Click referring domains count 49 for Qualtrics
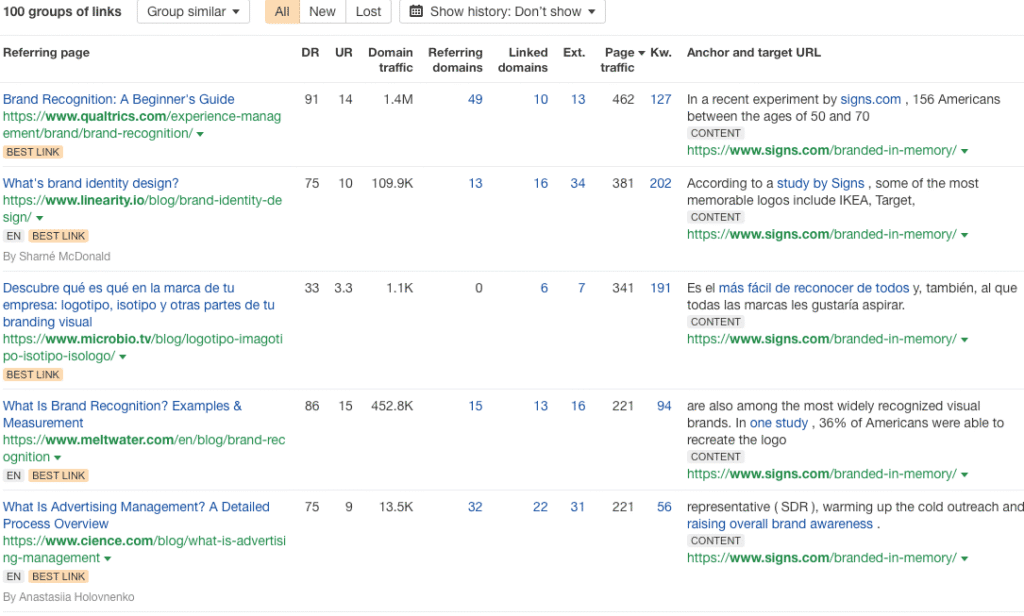 pyautogui.click(x=475, y=99)
